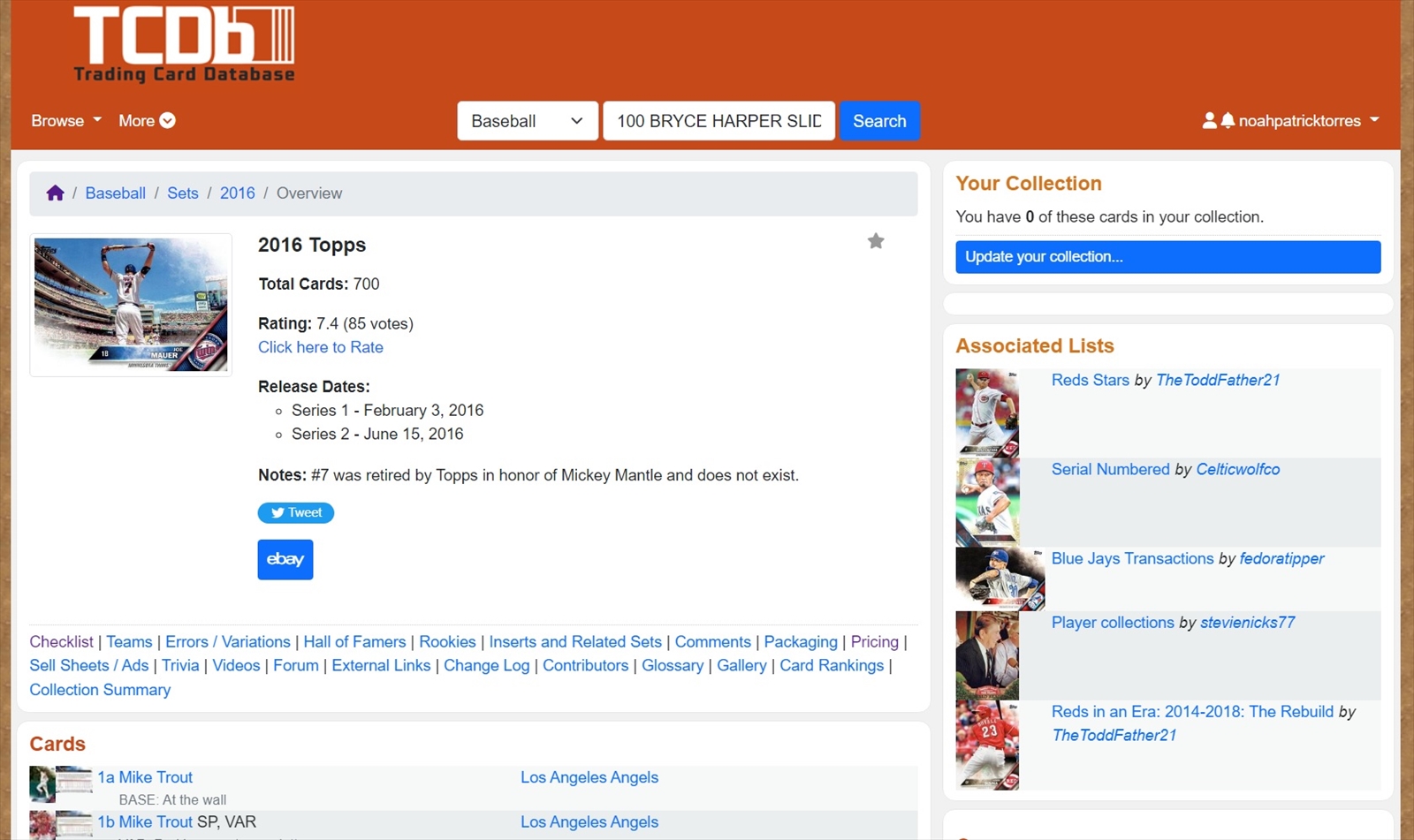Viewport: 1414px width, 840px height.
Task: Go to home via the house icon
Action: point(55,193)
